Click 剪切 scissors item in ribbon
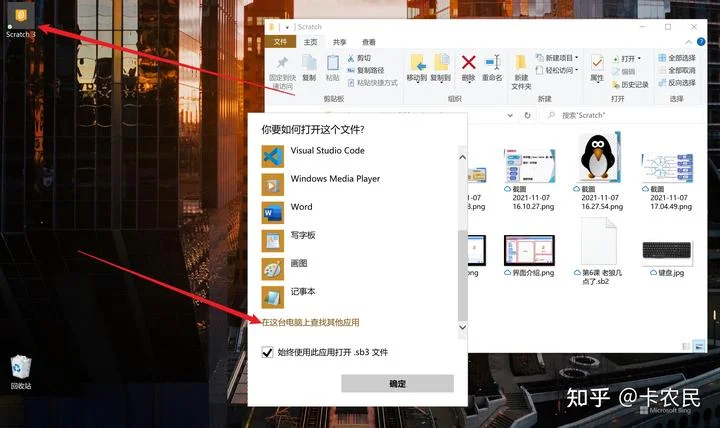This screenshot has width=720, height=428. click(359, 58)
